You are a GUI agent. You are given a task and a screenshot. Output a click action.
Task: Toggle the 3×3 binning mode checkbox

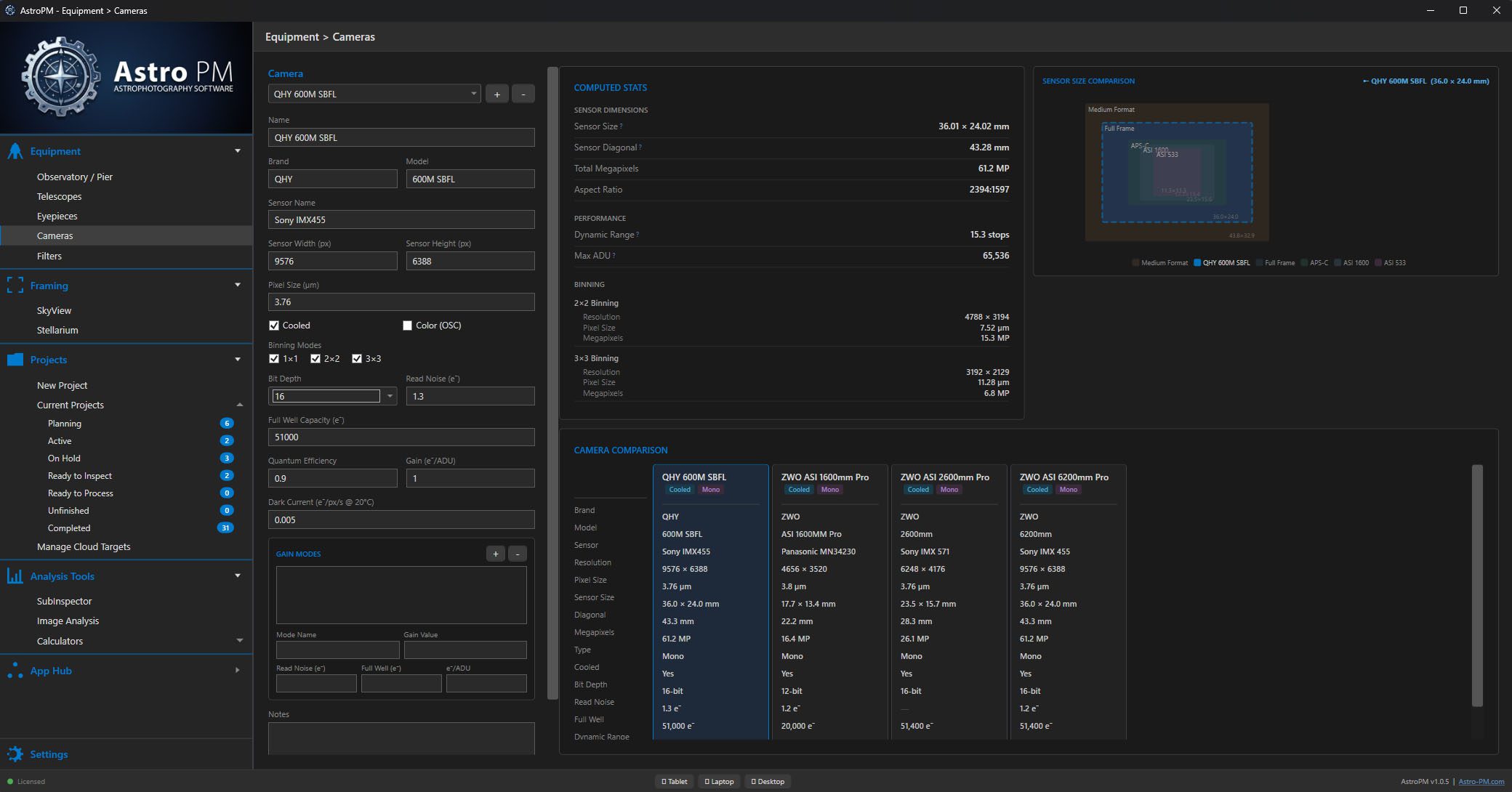point(357,359)
